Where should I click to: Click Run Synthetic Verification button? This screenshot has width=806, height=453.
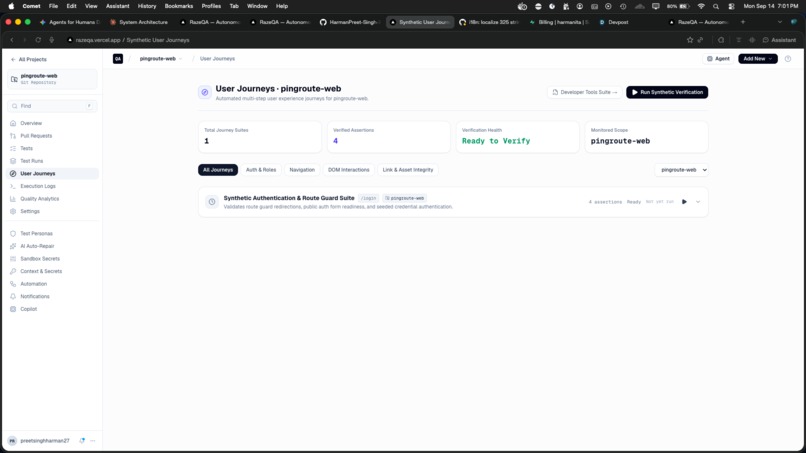pos(667,92)
